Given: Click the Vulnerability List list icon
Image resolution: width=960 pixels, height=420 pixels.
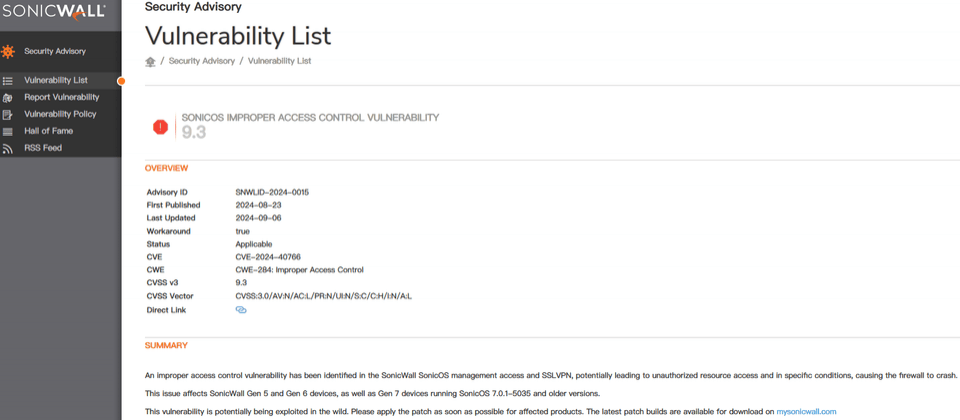Looking at the screenshot, I should (x=7, y=81).
